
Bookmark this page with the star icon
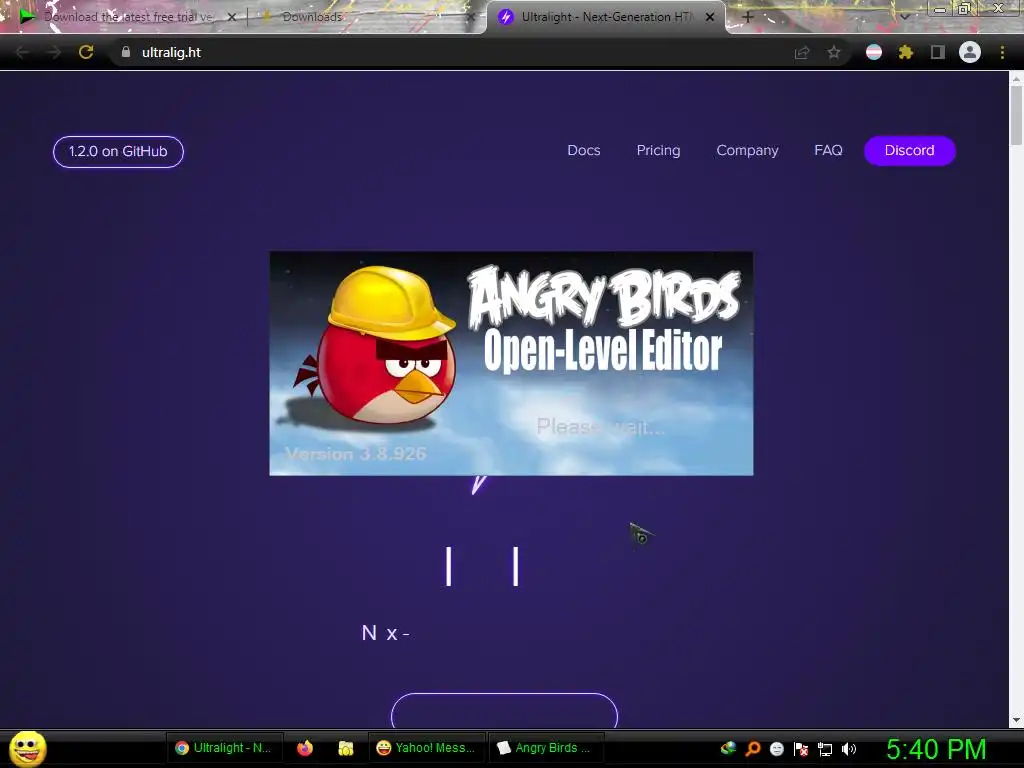click(x=834, y=52)
